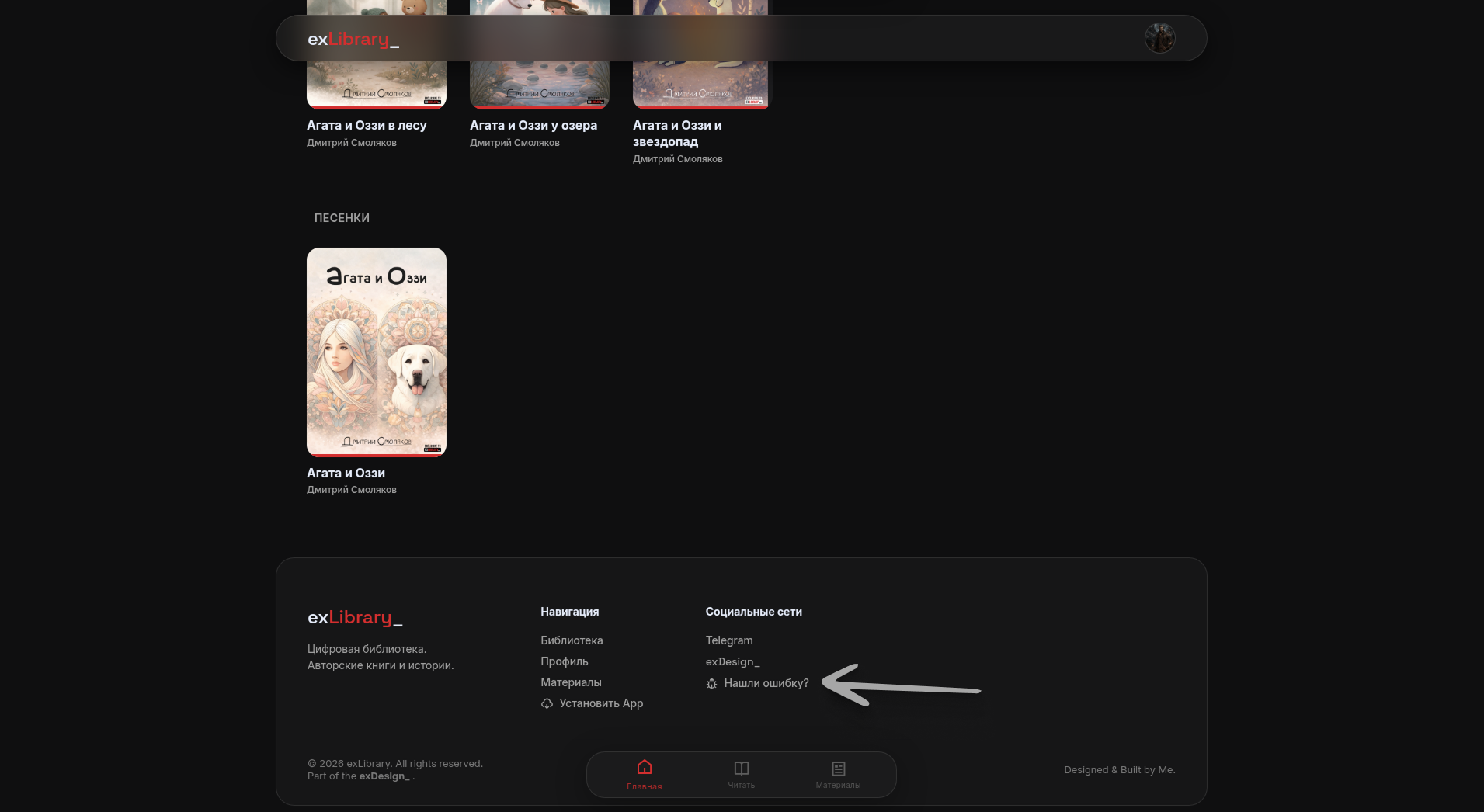Open Агата и Оззи и звездопад title
The width and height of the screenshot is (1484, 812).
(x=676, y=134)
